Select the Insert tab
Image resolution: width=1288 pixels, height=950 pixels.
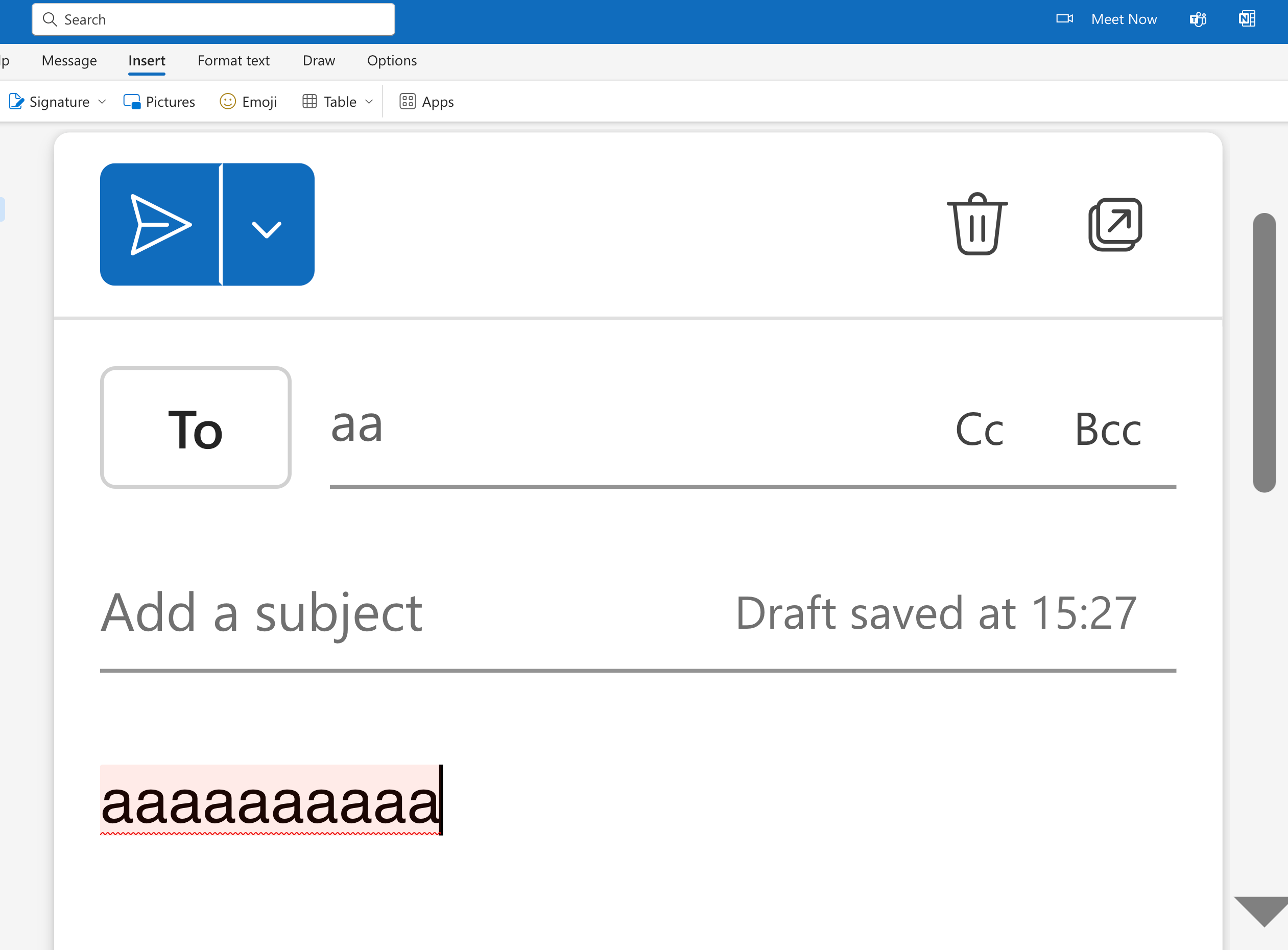coord(147,60)
